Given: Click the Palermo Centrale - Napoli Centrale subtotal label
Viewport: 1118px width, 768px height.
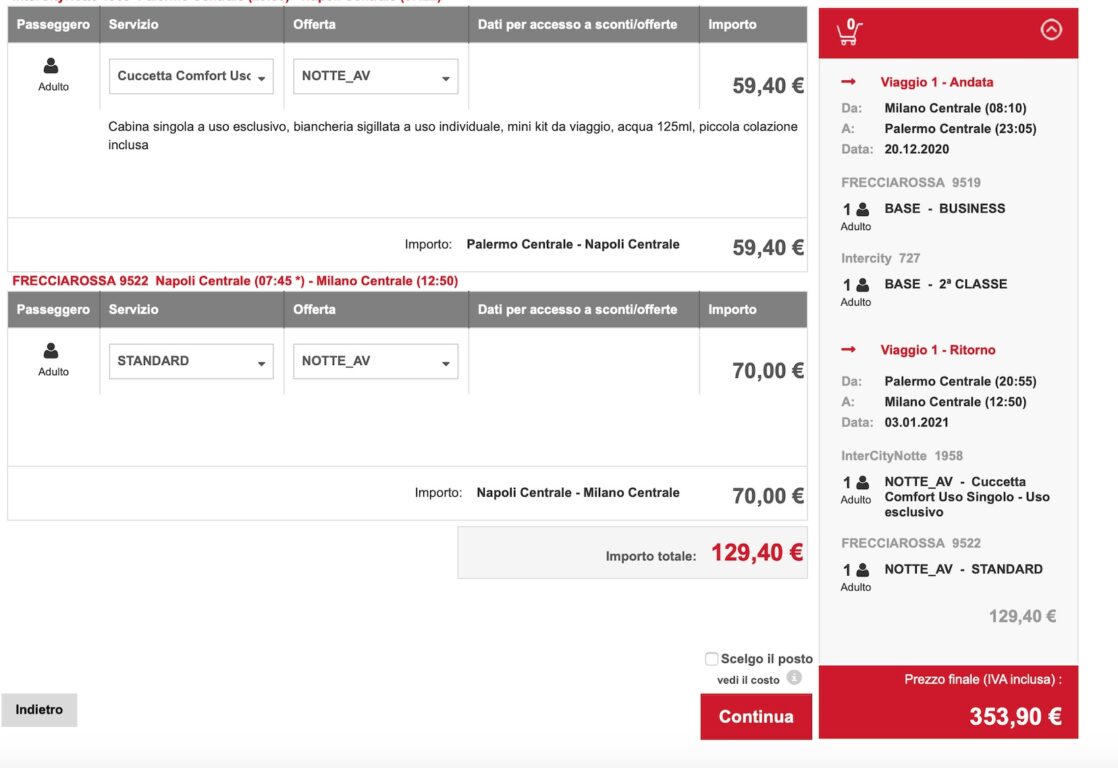Looking at the screenshot, I should (x=573, y=245).
